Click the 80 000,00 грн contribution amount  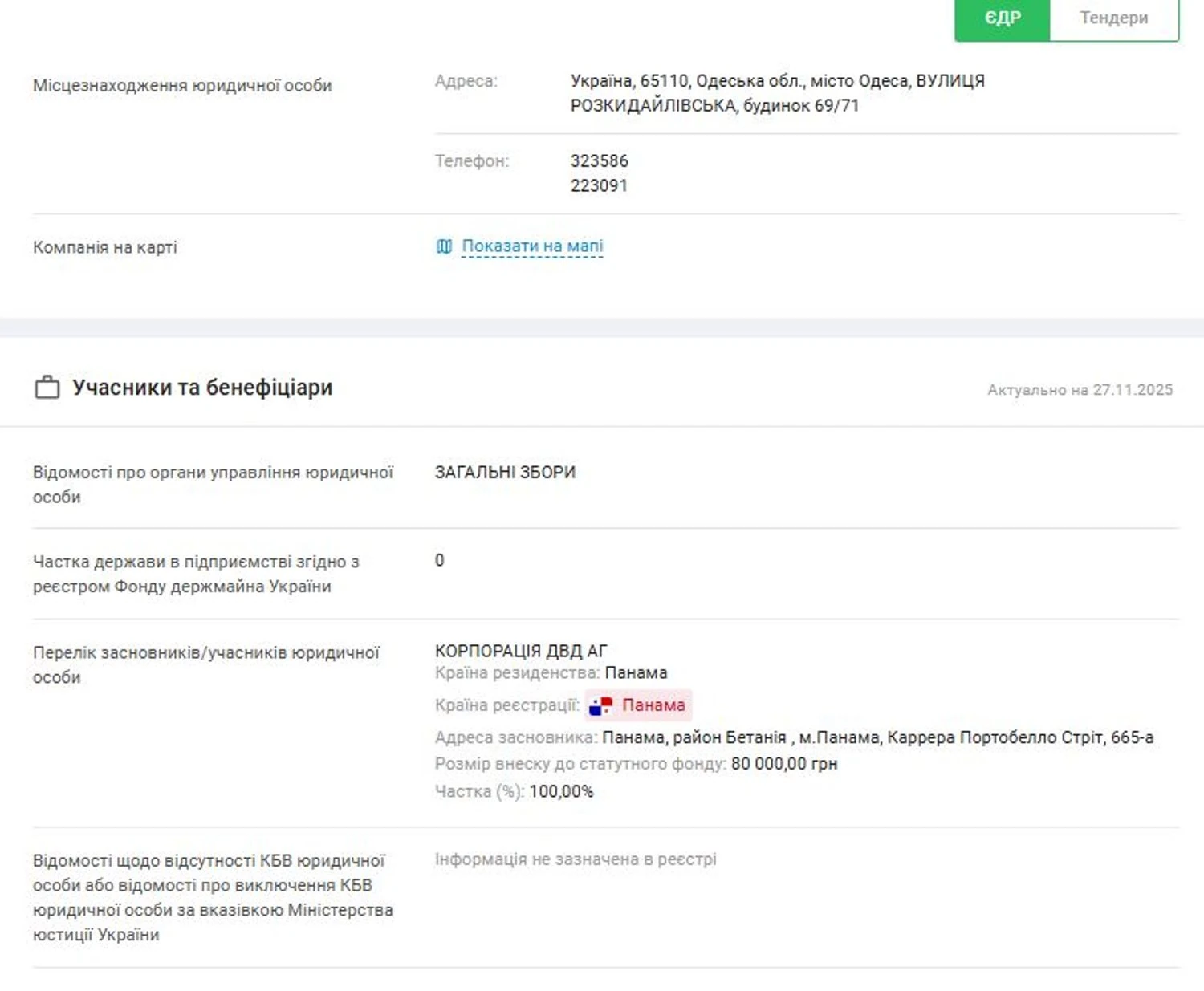click(783, 764)
